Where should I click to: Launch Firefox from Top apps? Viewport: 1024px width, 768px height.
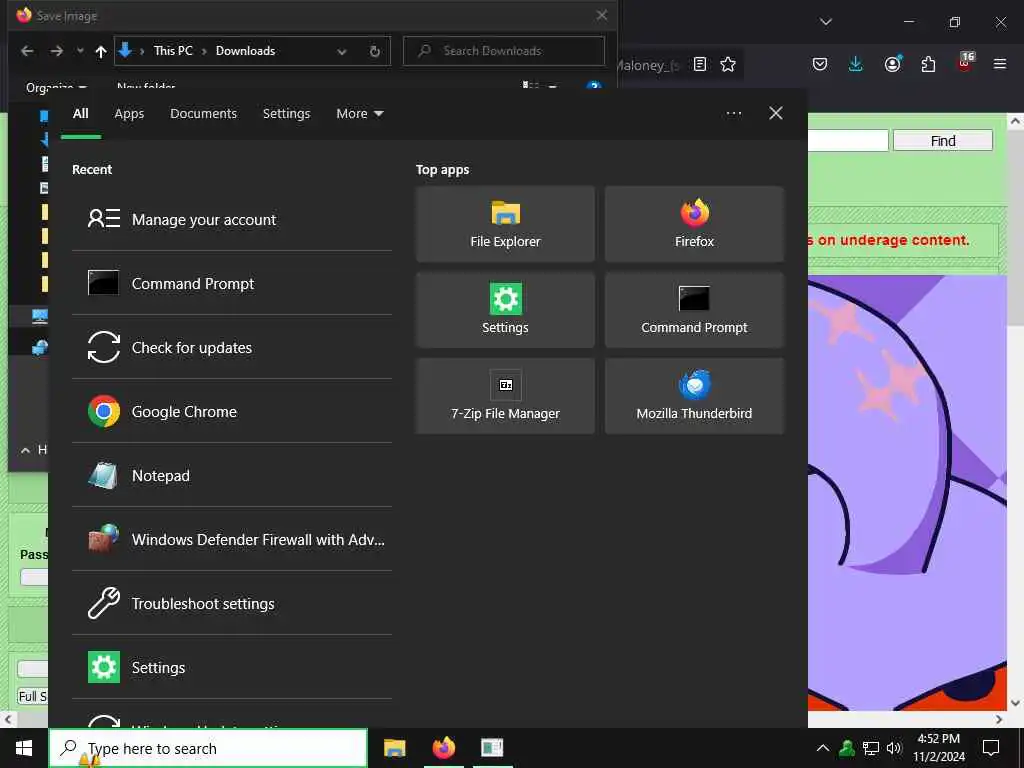pyautogui.click(x=694, y=224)
